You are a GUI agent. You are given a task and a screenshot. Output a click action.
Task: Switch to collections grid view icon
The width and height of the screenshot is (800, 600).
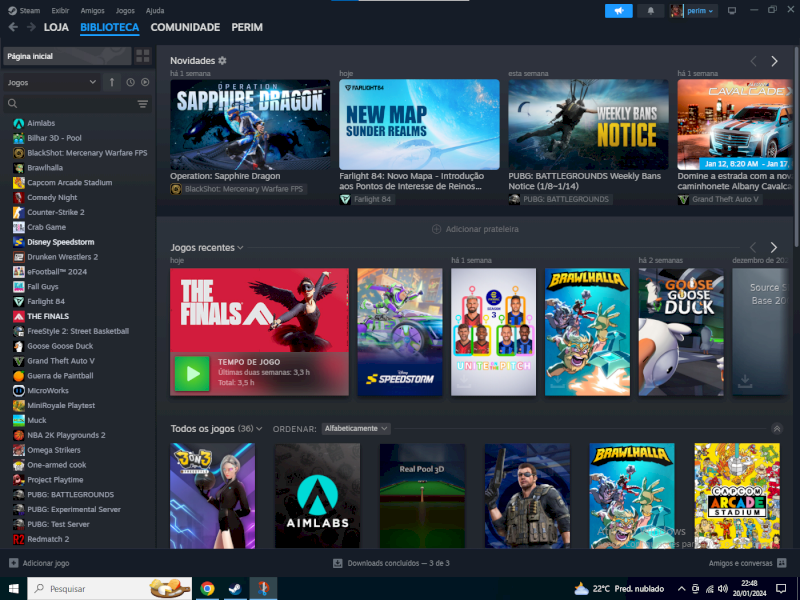click(143, 56)
